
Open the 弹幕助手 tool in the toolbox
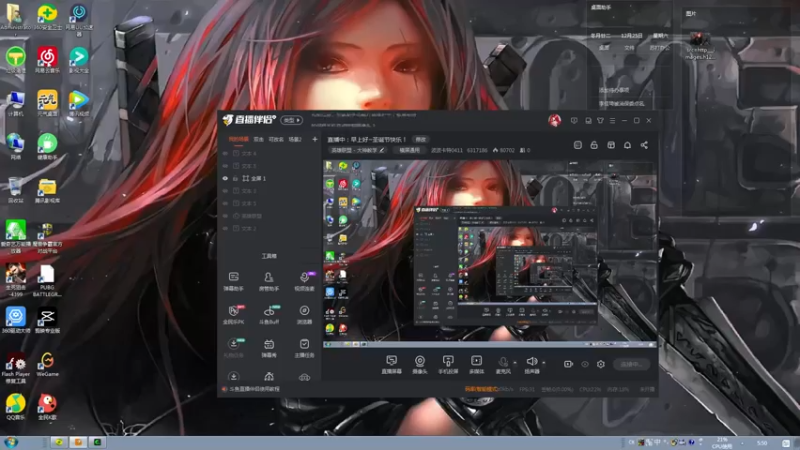click(234, 281)
